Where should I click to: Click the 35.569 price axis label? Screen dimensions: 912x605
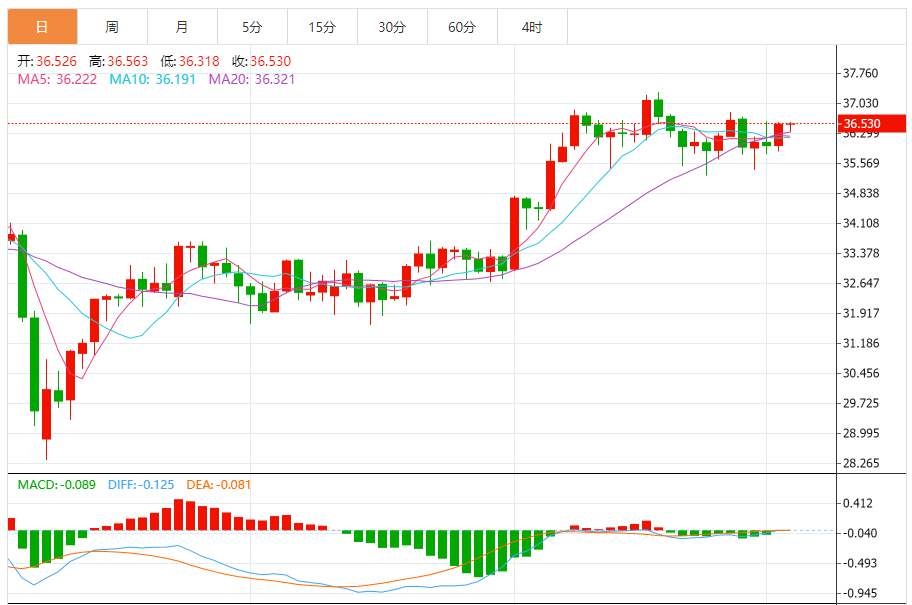[861, 163]
